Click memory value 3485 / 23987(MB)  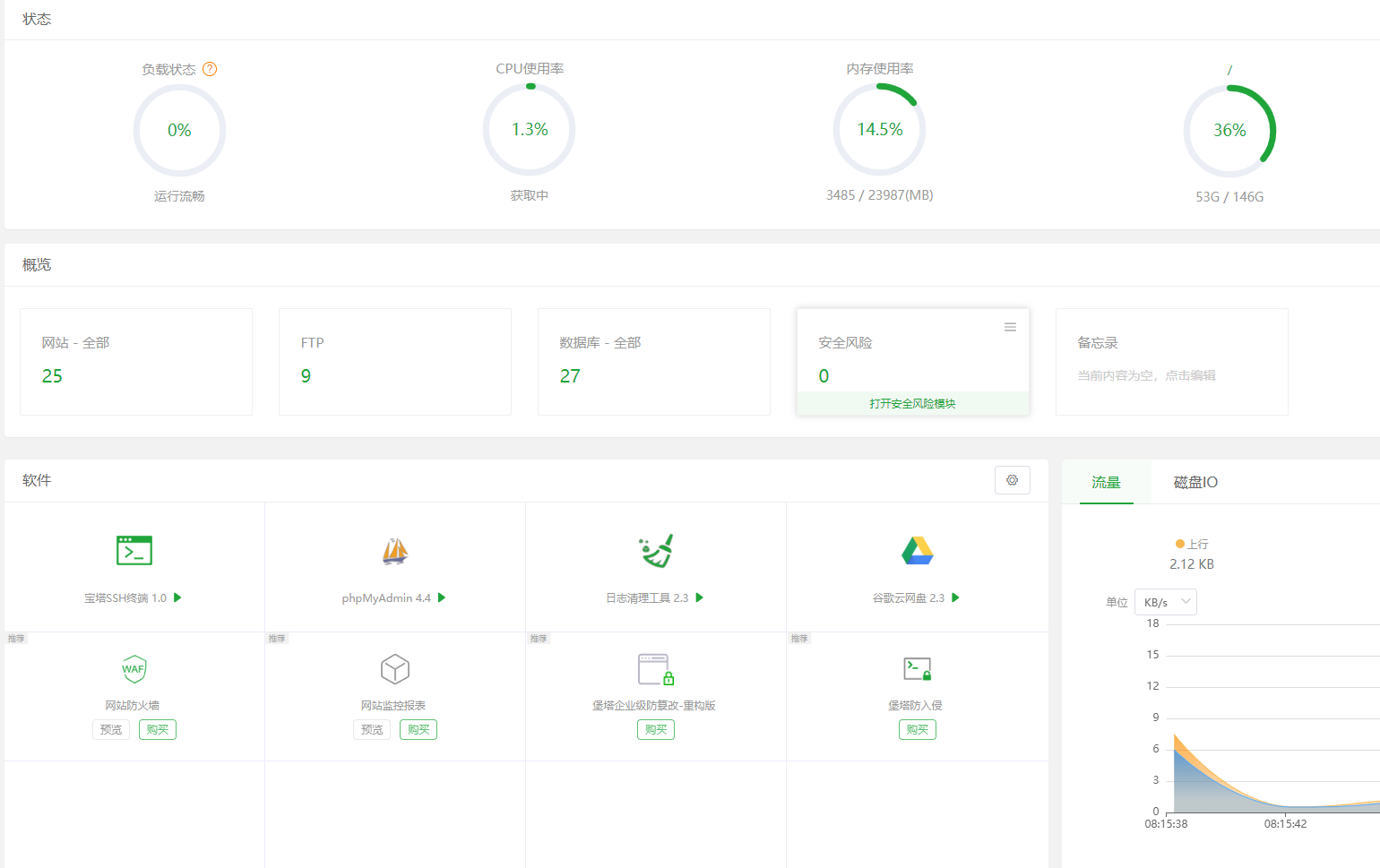tap(880, 195)
